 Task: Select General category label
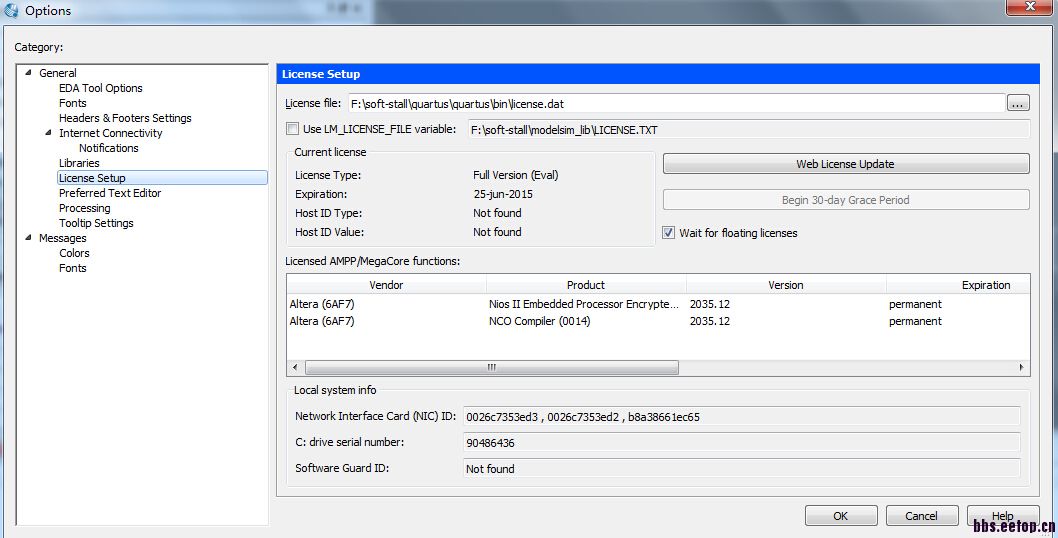click(57, 73)
